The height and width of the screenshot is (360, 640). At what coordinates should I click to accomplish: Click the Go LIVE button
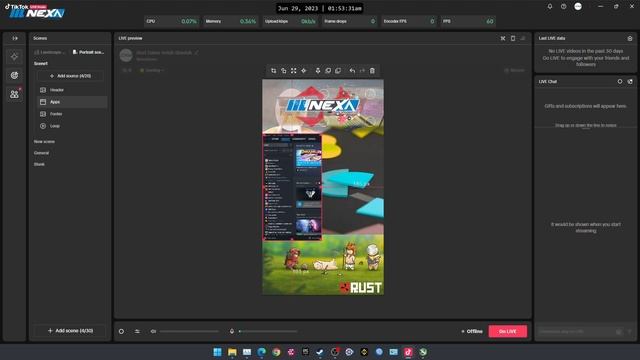(508, 331)
